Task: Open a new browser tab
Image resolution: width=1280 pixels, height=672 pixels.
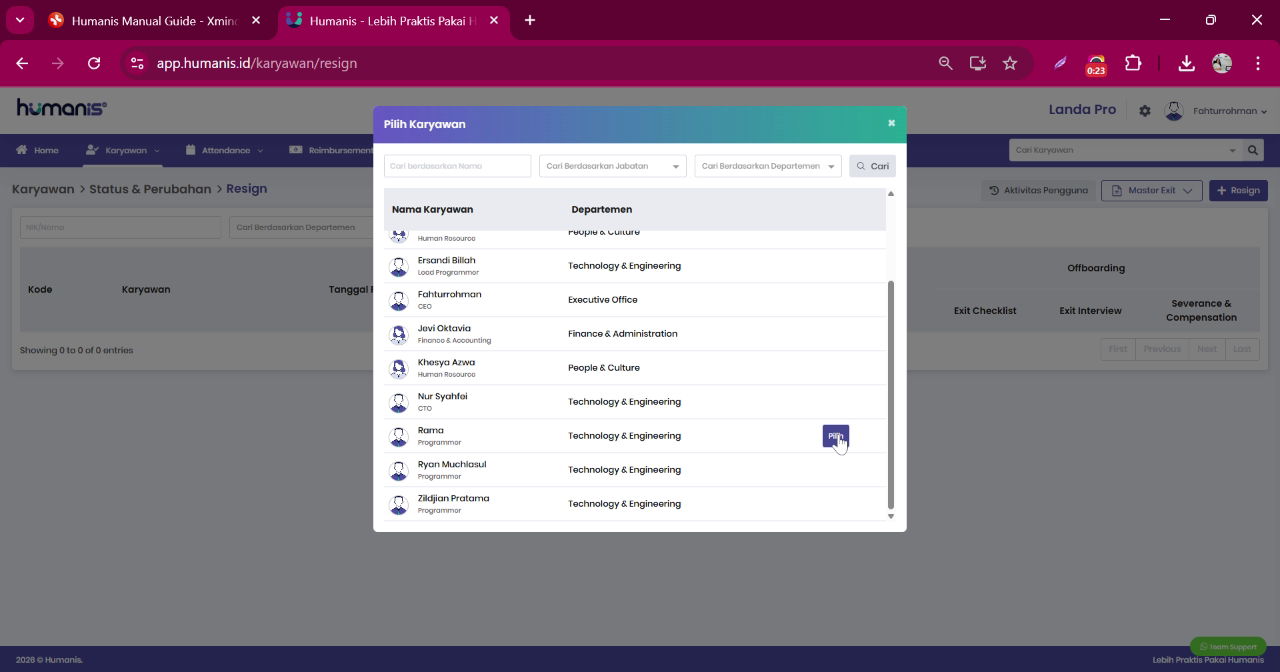Action: point(529,20)
